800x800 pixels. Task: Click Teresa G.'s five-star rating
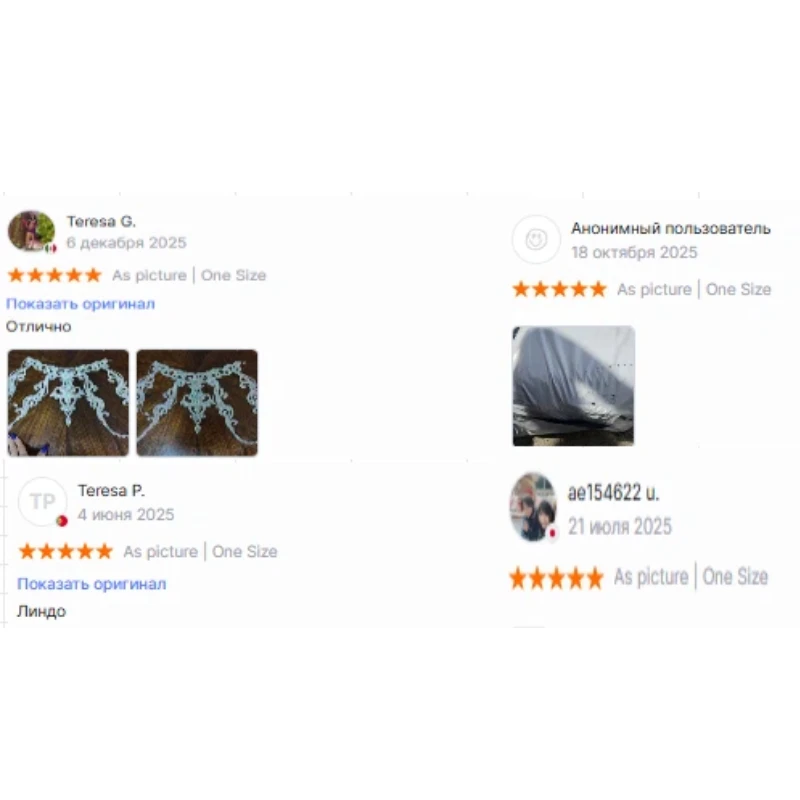pos(55,275)
